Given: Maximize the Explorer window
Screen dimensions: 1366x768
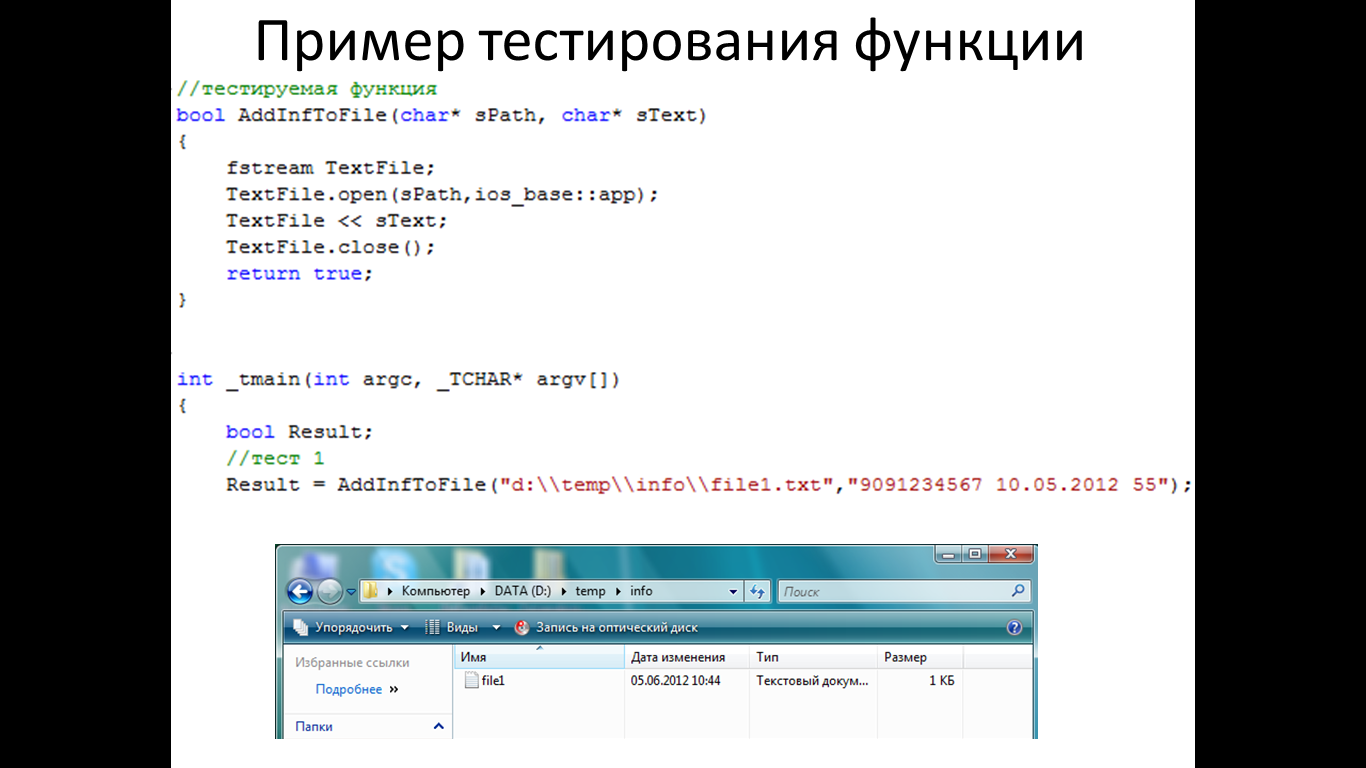Looking at the screenshot, I should (x=975, y=553).
